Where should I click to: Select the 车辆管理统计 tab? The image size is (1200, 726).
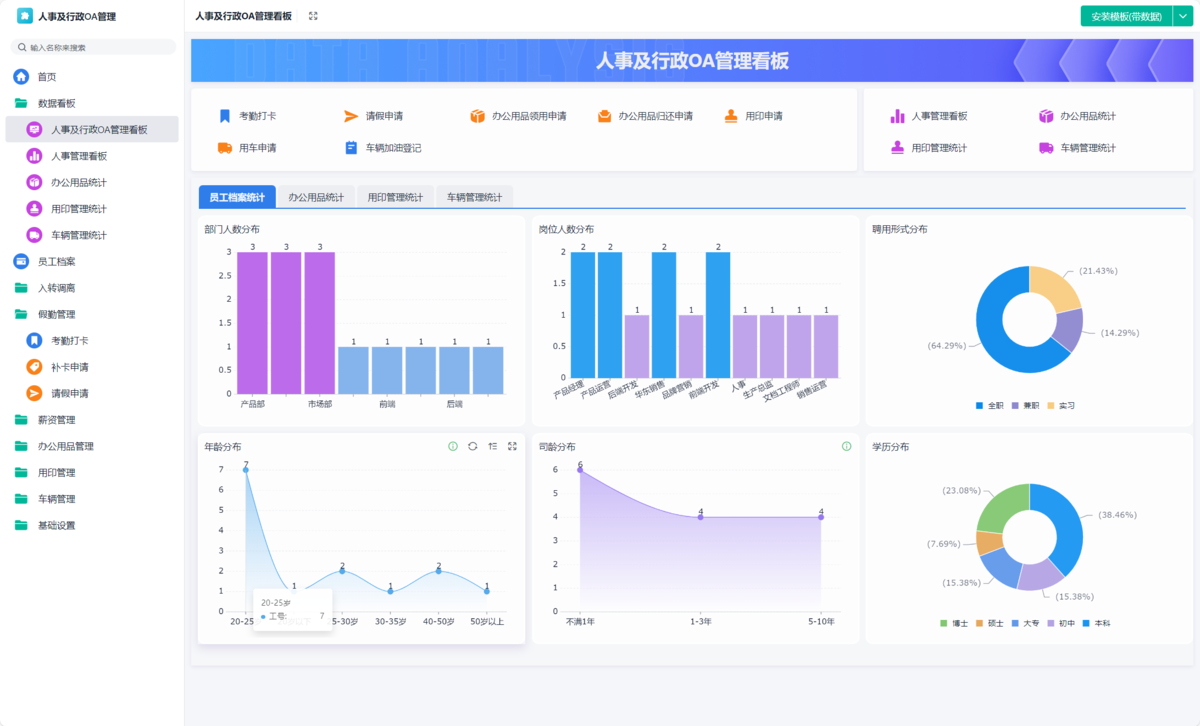point(476,196)
